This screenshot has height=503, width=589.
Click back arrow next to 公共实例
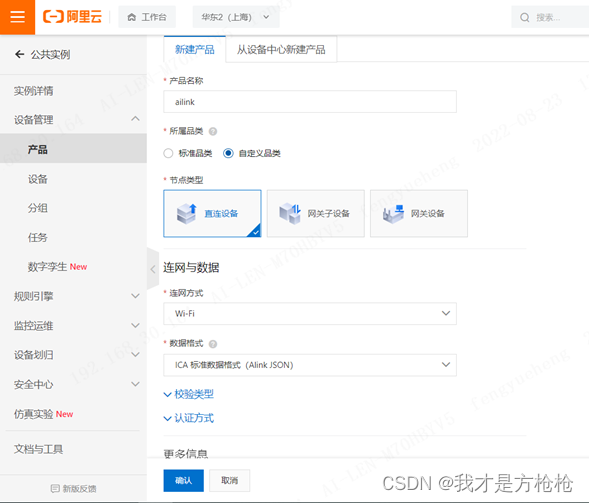point(19,54)
